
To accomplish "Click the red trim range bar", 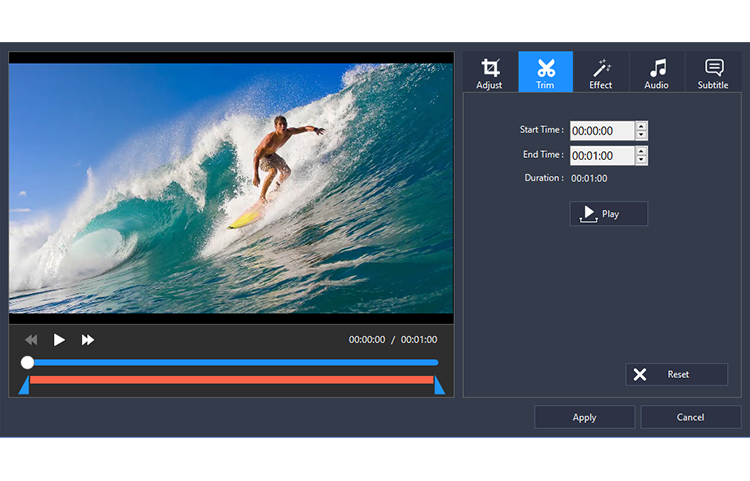I will 232,380.
